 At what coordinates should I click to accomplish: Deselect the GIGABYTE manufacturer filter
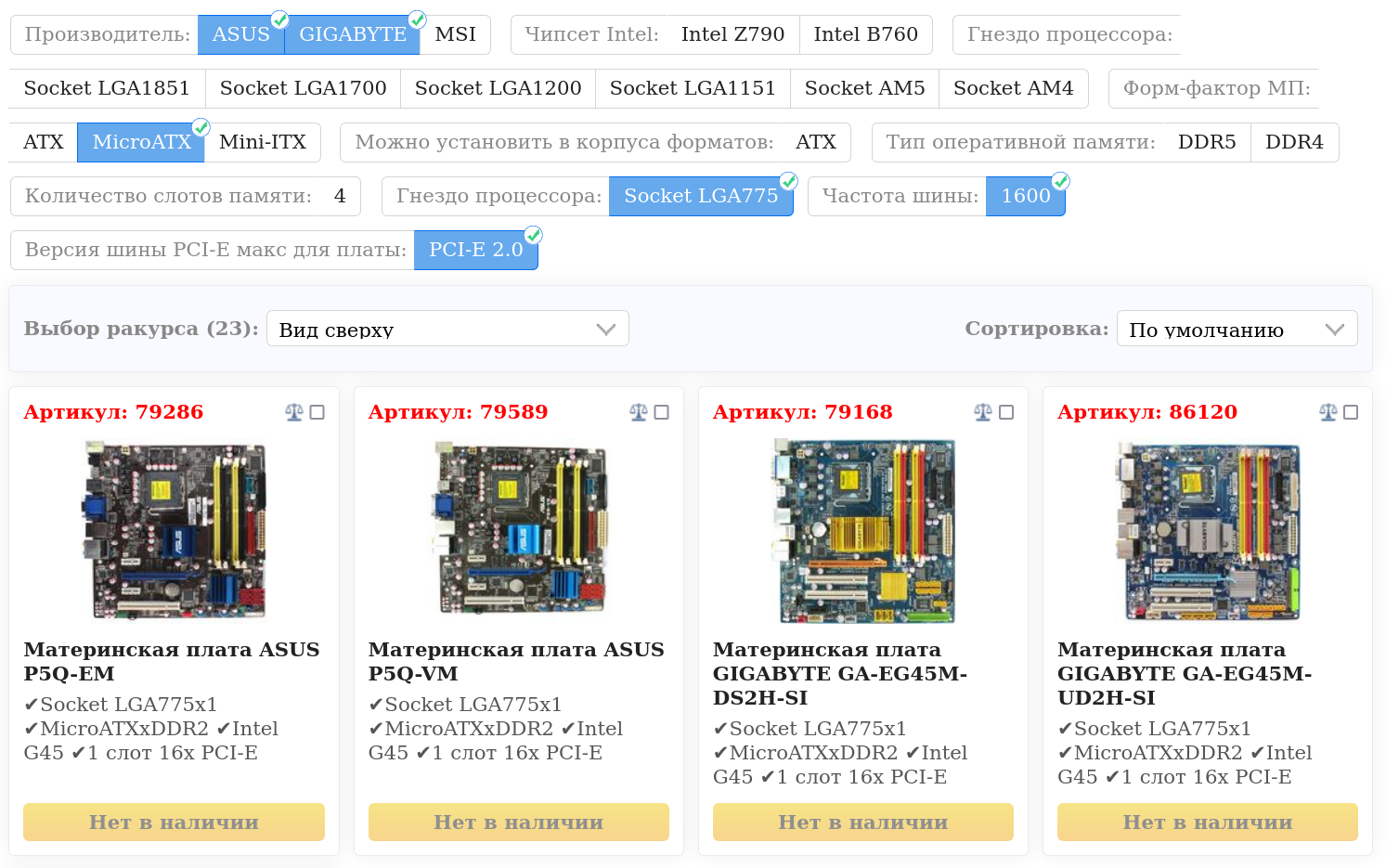coord(353,34)
